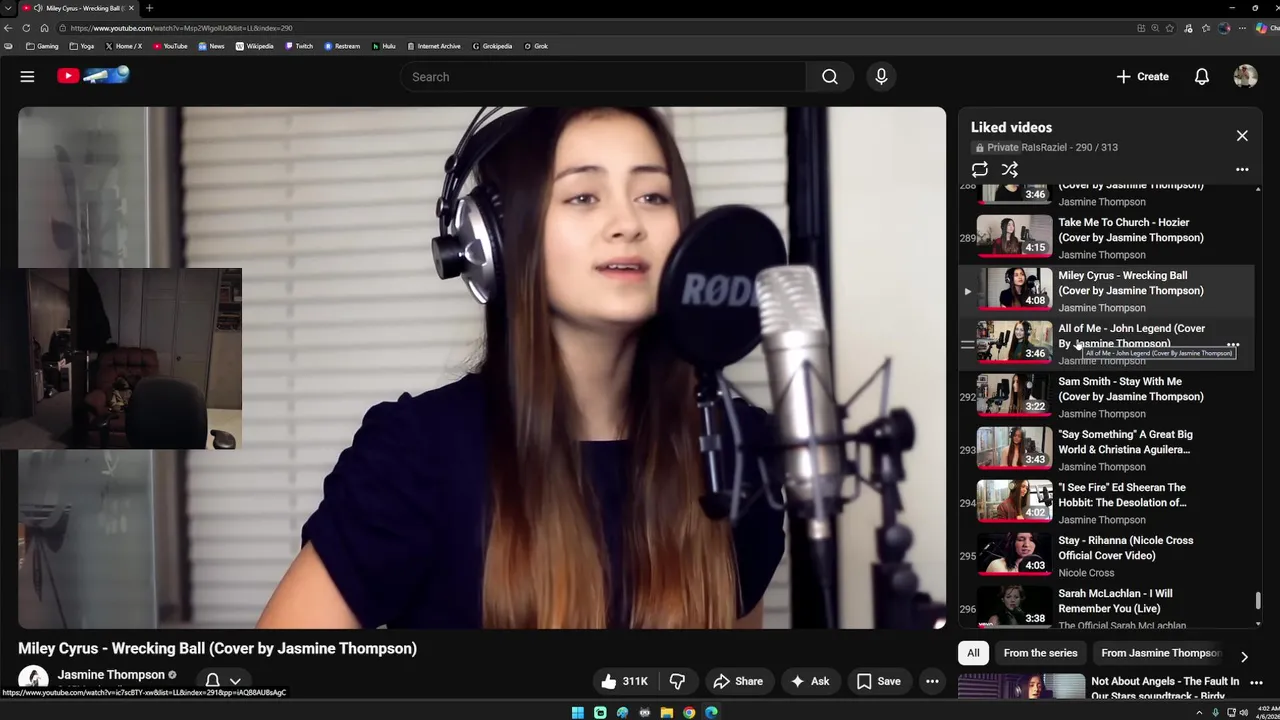Open File Explorer from taskbar
This screenshot has width=1280, height=720.
point(667,712)
